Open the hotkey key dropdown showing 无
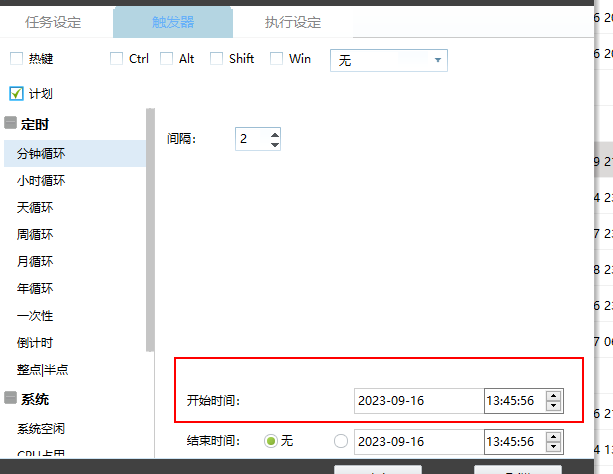613x474 pixels. coord(388,61)
